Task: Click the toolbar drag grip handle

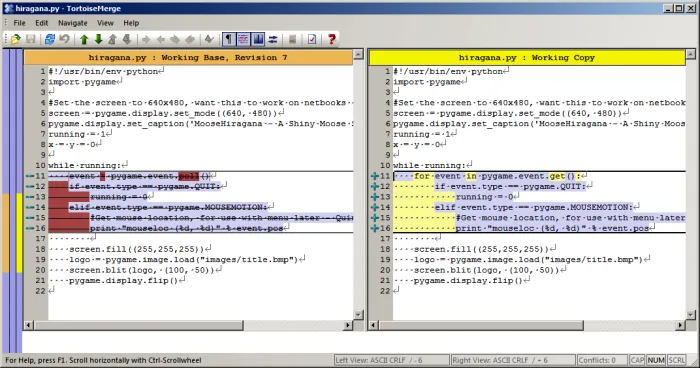Action: point(6,39)
